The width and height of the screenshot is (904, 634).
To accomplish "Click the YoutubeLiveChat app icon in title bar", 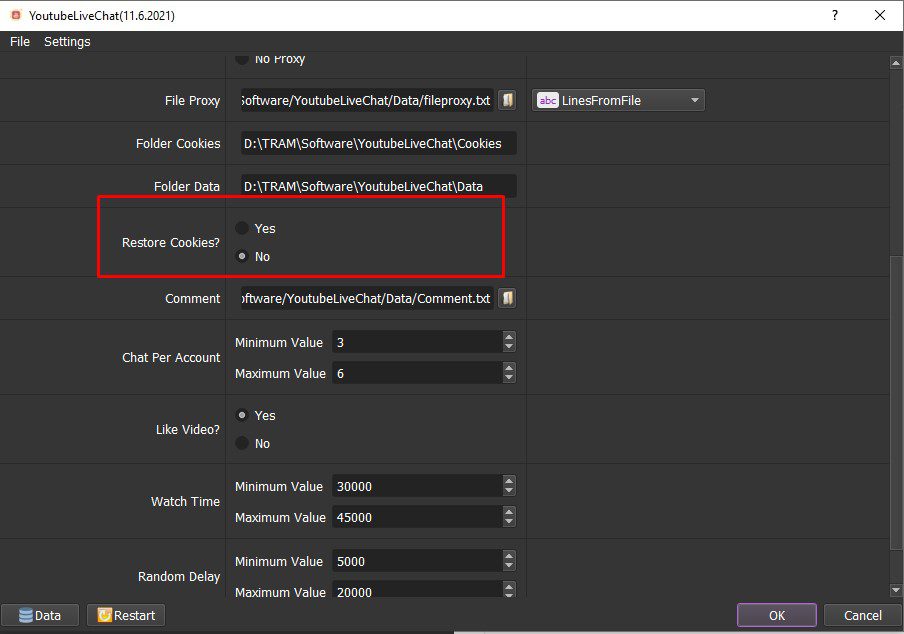I will coord(16,16).
